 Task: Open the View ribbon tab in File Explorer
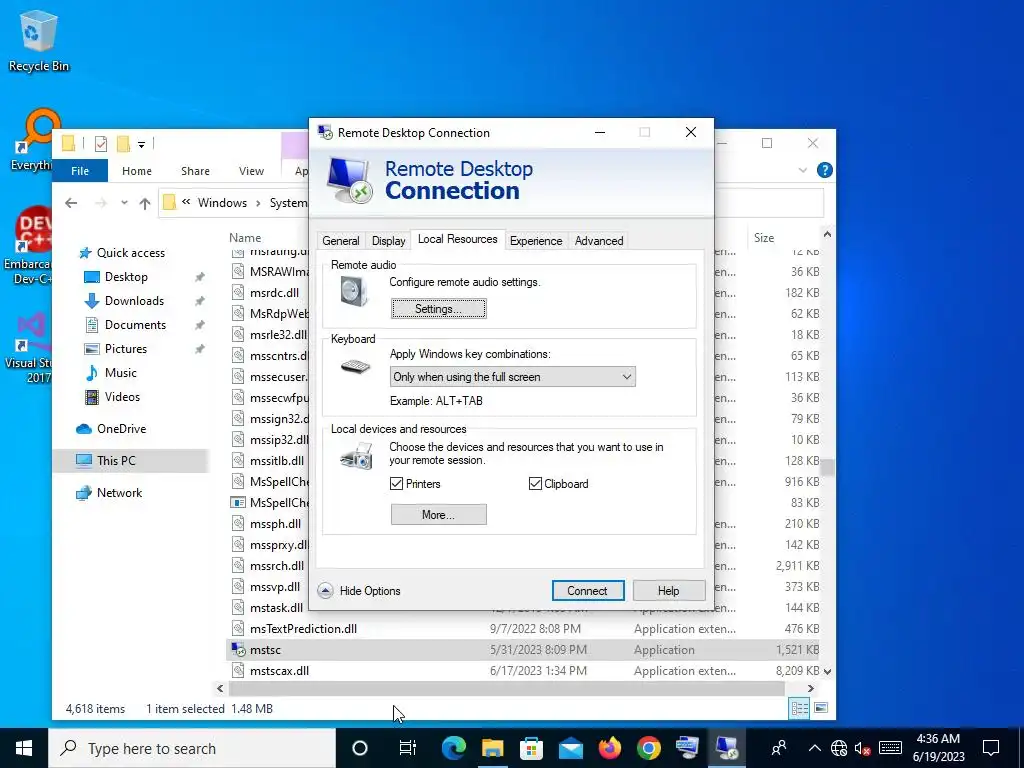251,170
